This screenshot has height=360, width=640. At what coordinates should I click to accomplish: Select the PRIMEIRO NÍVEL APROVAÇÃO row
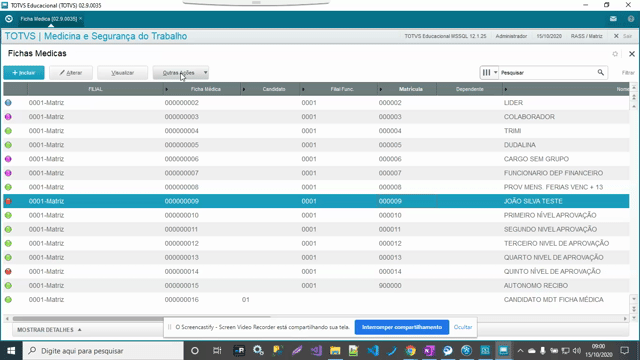[316, 215]
